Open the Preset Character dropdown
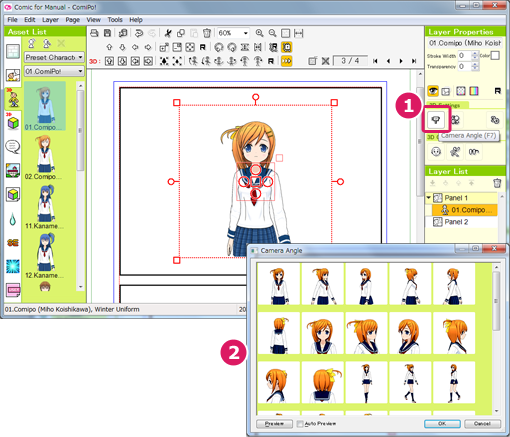Viewport: 510px width, 437px height. (54, 57)
